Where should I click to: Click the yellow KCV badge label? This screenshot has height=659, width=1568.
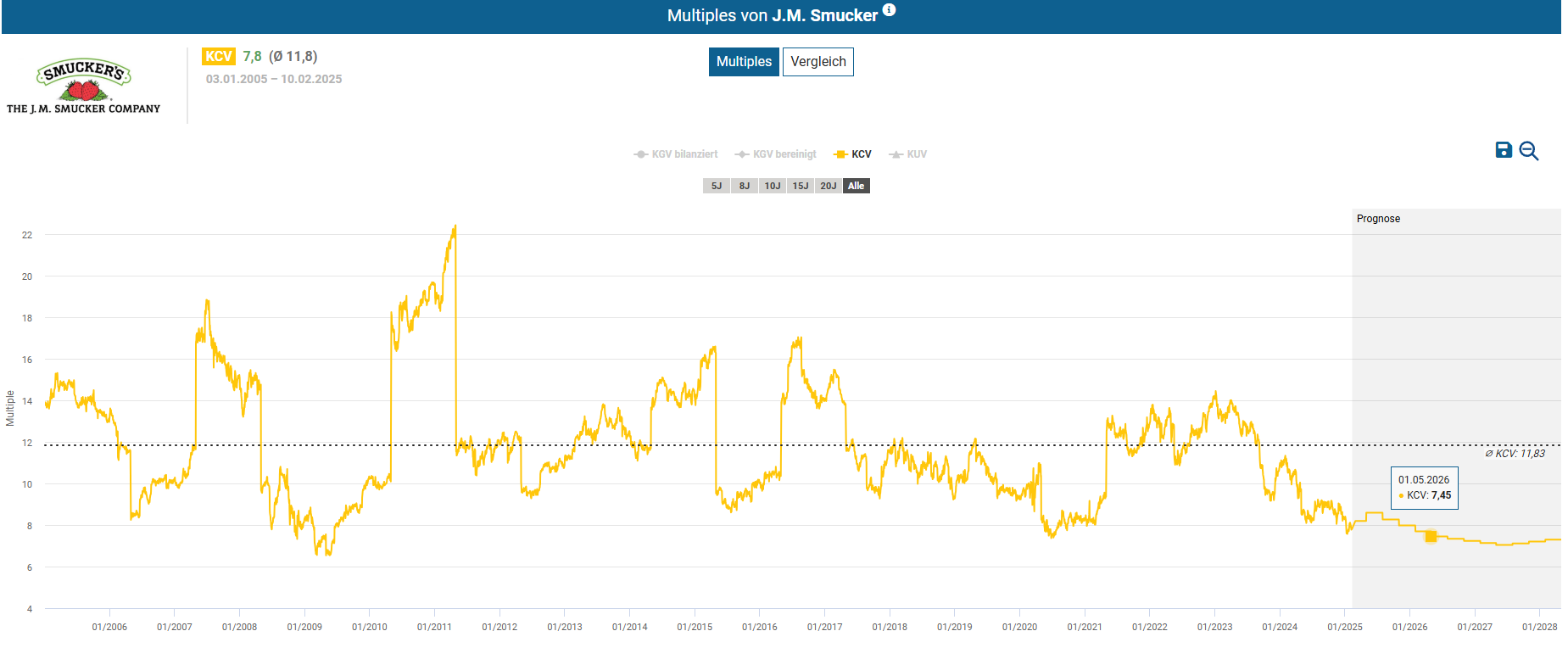(x=218, y=56)
